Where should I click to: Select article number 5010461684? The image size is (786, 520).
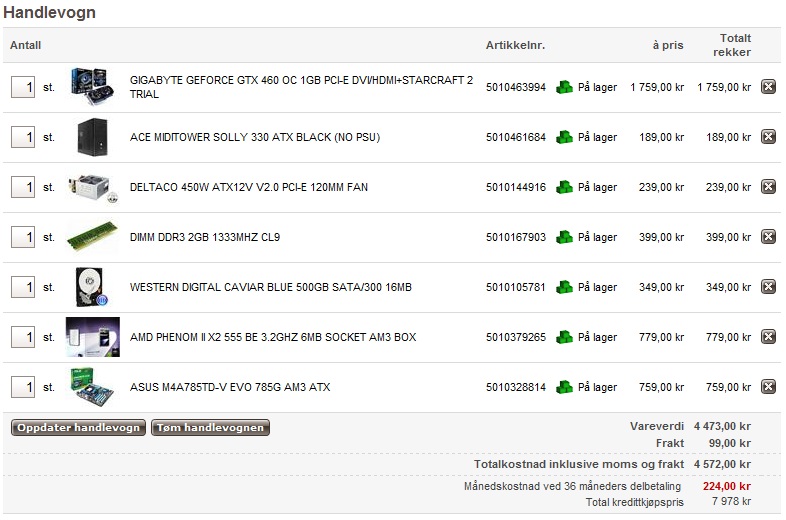click(x=515, y=137)
